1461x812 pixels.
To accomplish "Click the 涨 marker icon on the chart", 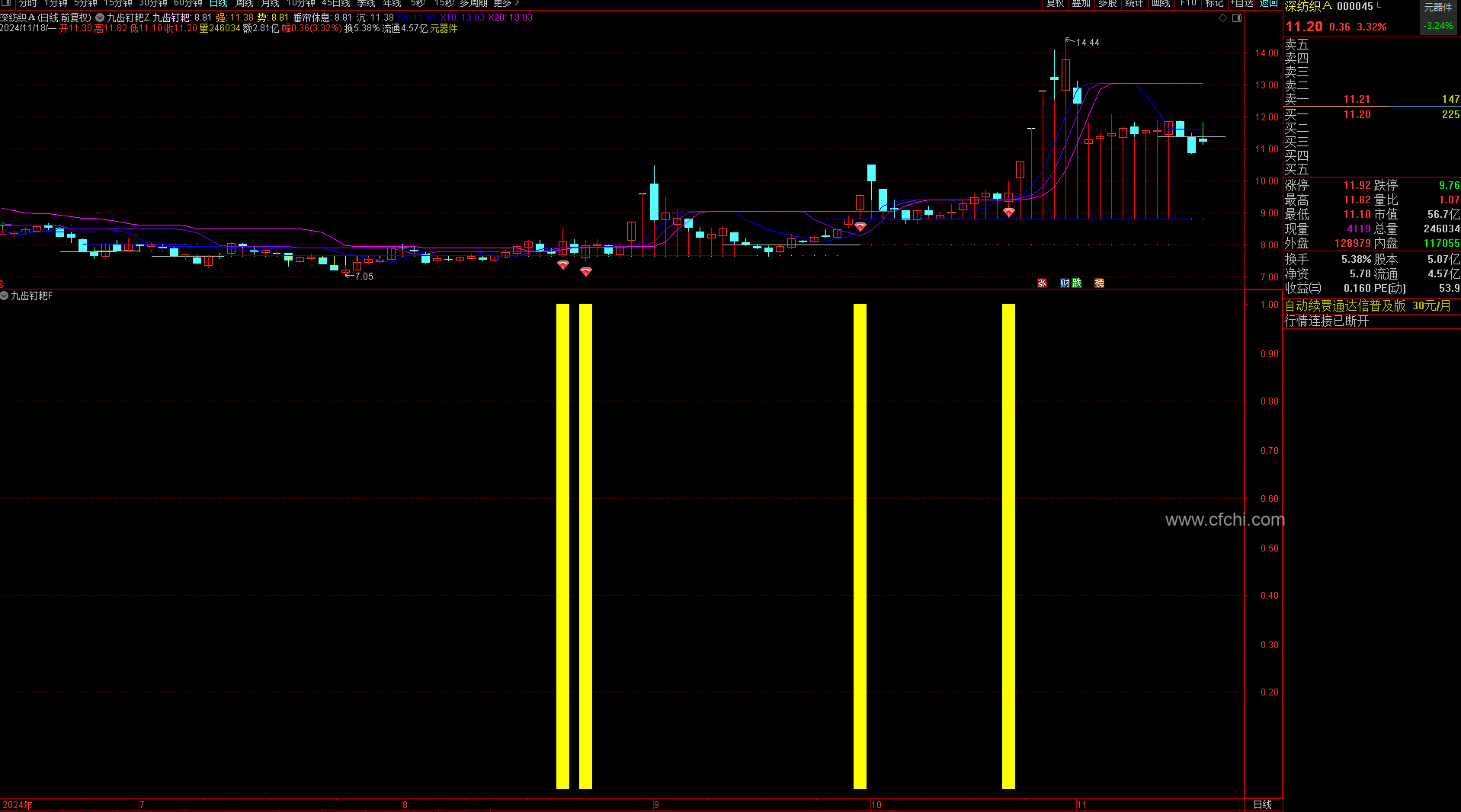I will pyautogui.click(x=1043, y=283).
